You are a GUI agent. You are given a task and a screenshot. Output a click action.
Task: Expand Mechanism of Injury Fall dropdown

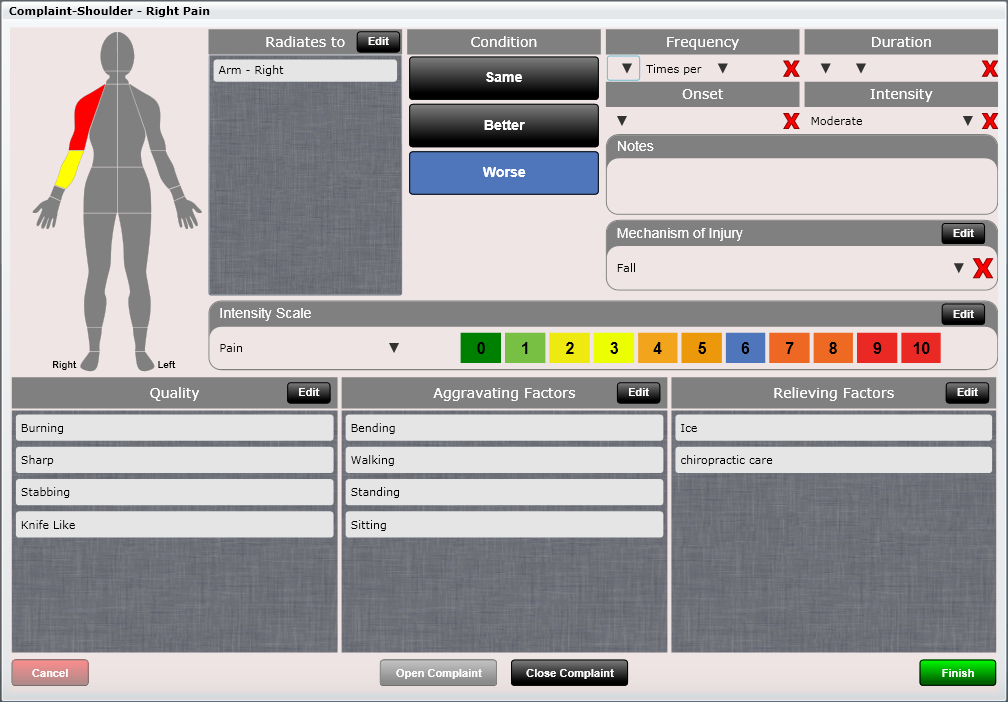[958, 268]
